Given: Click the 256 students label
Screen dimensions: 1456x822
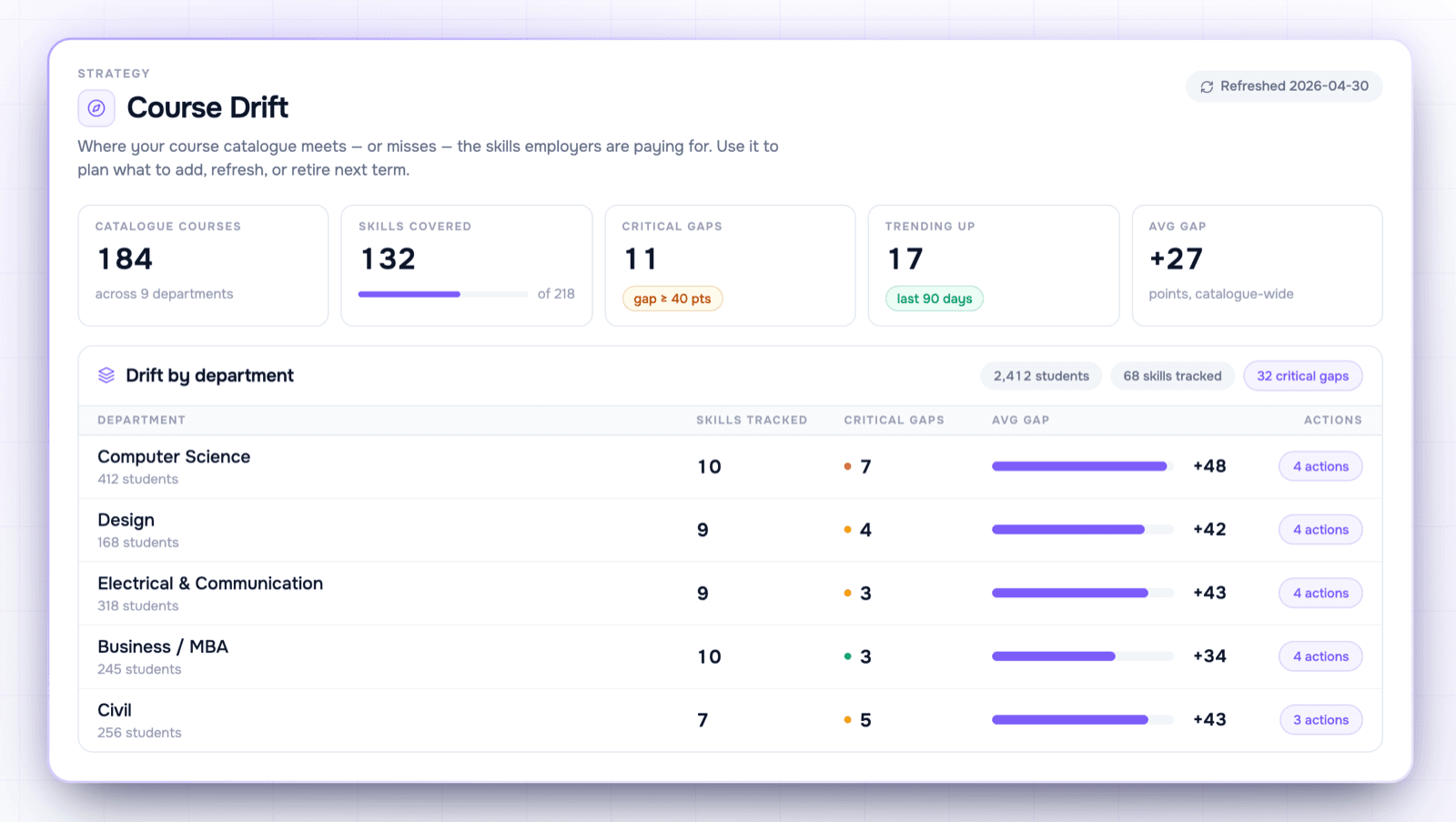Looking at the screenshot, I should 139,733.
